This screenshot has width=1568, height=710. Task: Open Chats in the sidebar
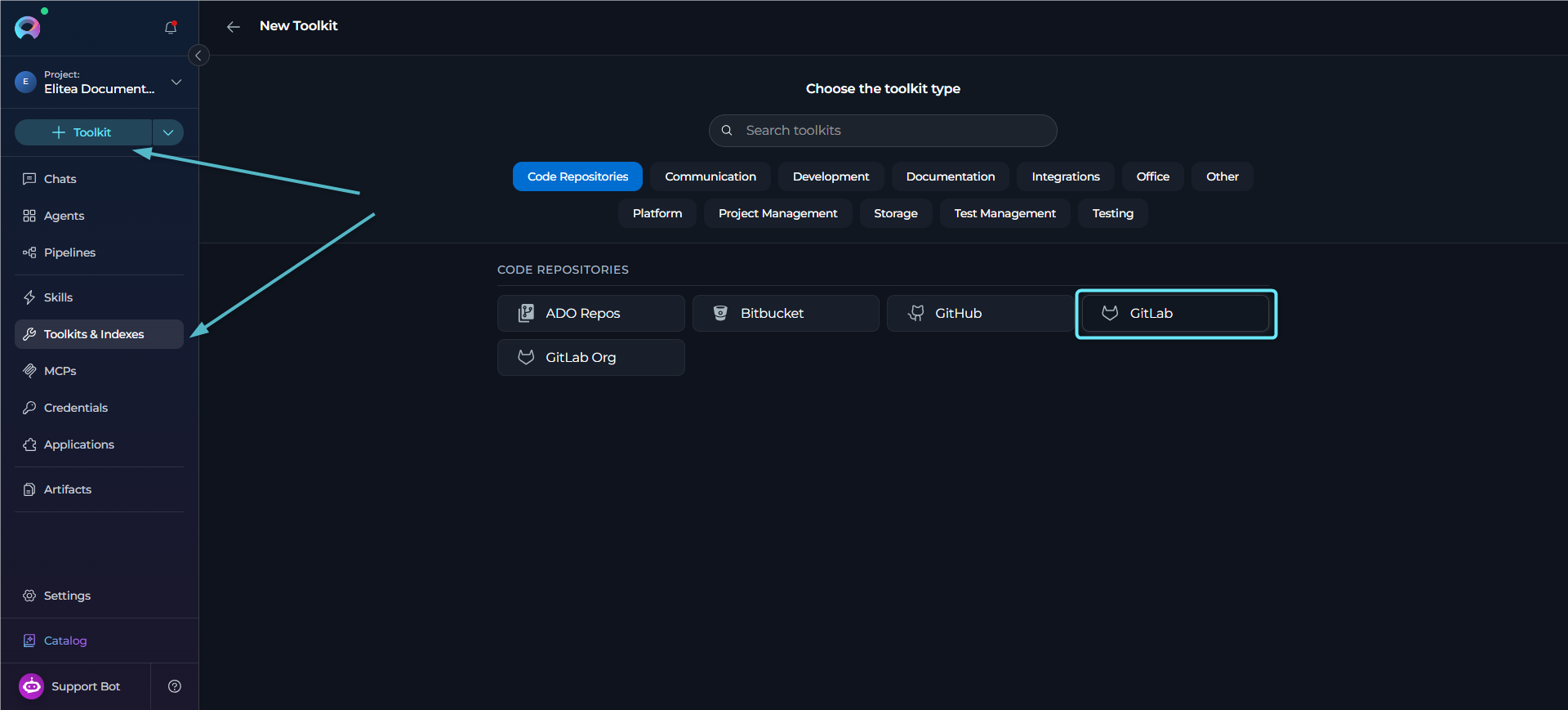pyautogui.click(x=99, y=179)
